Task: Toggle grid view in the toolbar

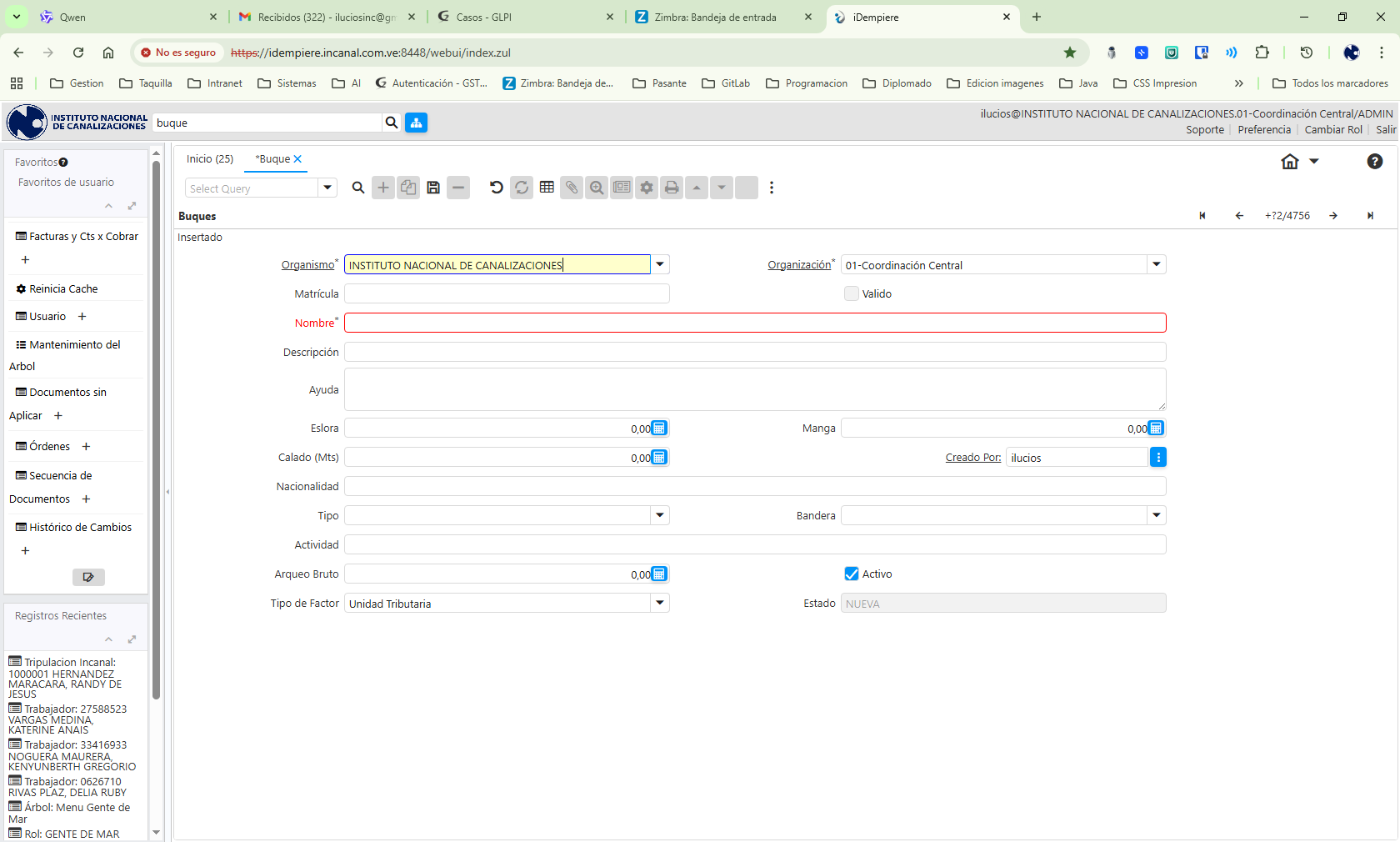Action: click(547, 188)
